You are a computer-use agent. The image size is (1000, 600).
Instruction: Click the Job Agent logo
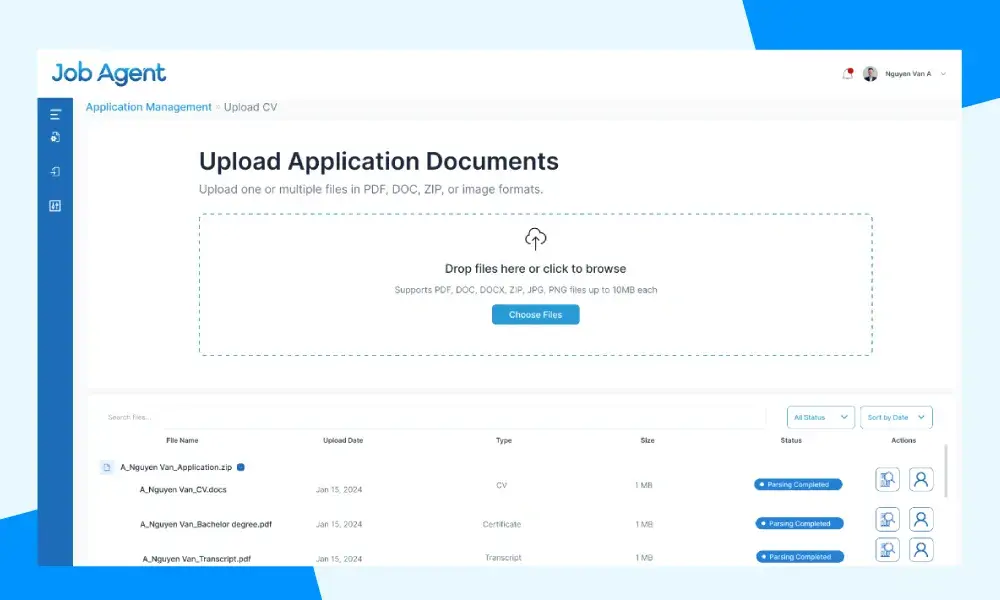point(108,74)
